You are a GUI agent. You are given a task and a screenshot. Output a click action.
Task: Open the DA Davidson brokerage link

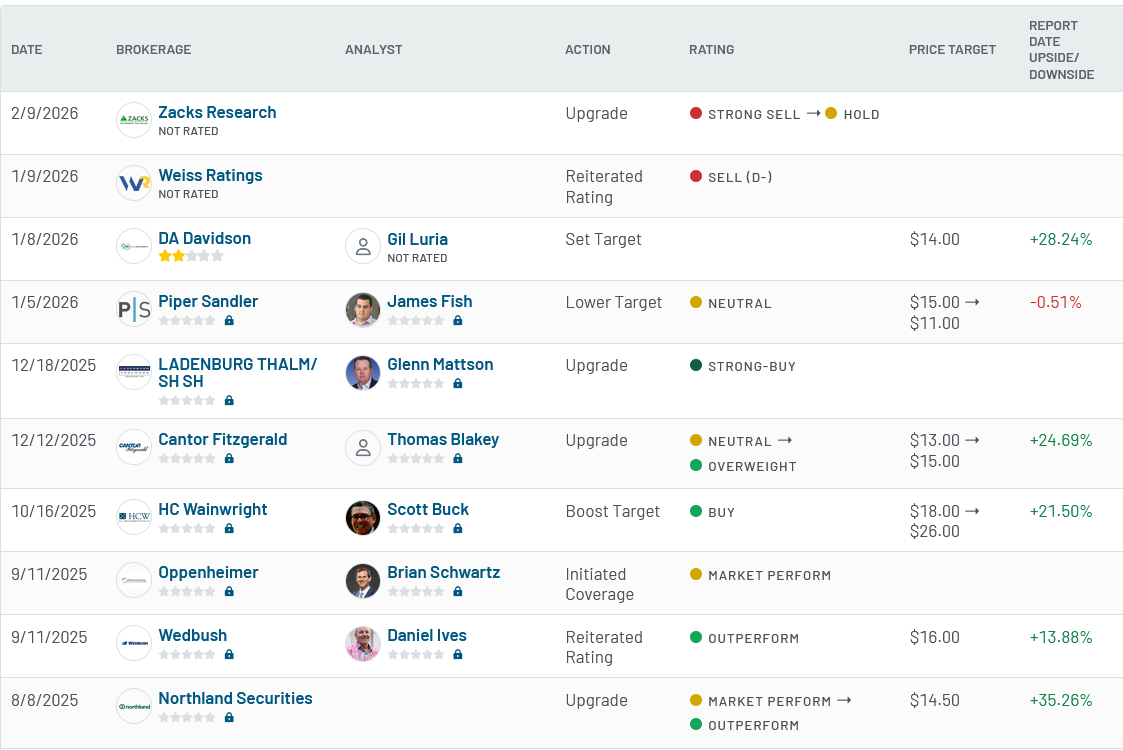tap(204, 239)
